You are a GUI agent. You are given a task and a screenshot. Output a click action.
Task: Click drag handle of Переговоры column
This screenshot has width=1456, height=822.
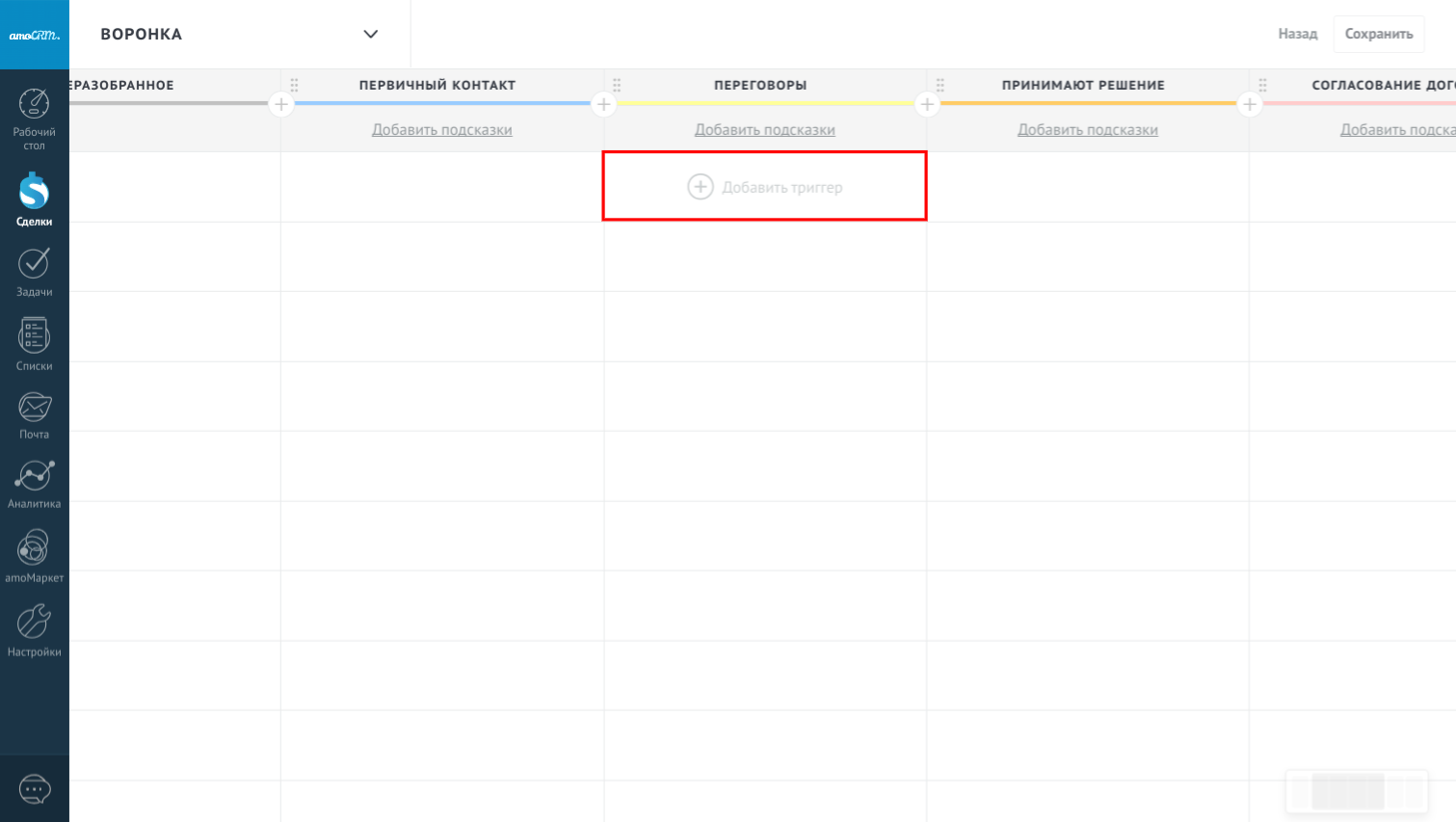tap(617, 85)
